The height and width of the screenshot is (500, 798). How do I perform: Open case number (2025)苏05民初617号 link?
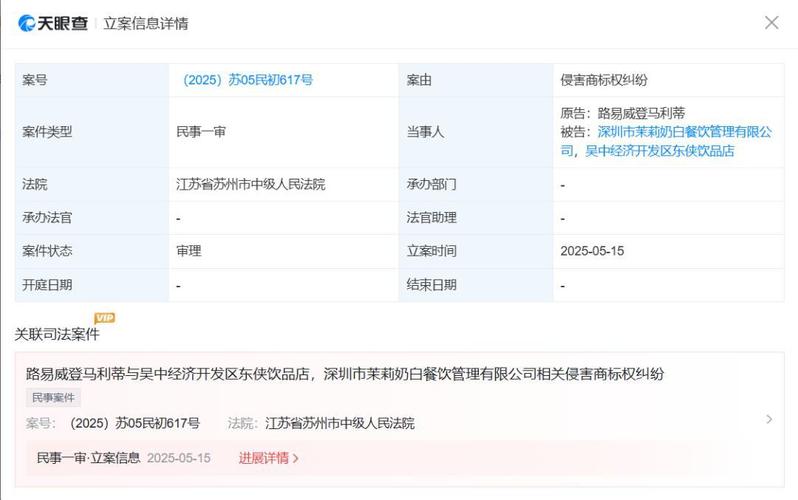pyautogui.click(x=247, y=80)
